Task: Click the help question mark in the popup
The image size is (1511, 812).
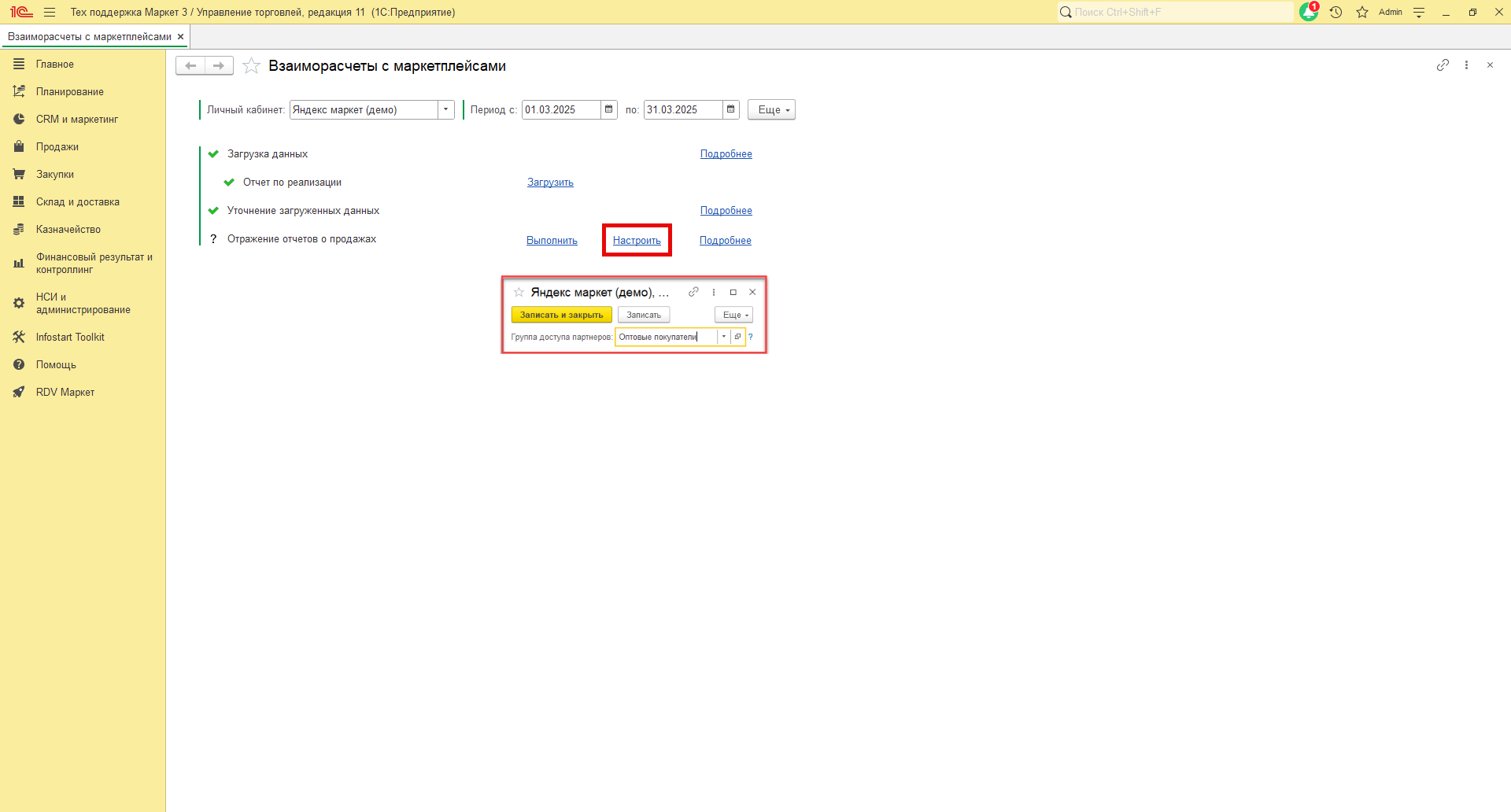Action: pos(751,337)
